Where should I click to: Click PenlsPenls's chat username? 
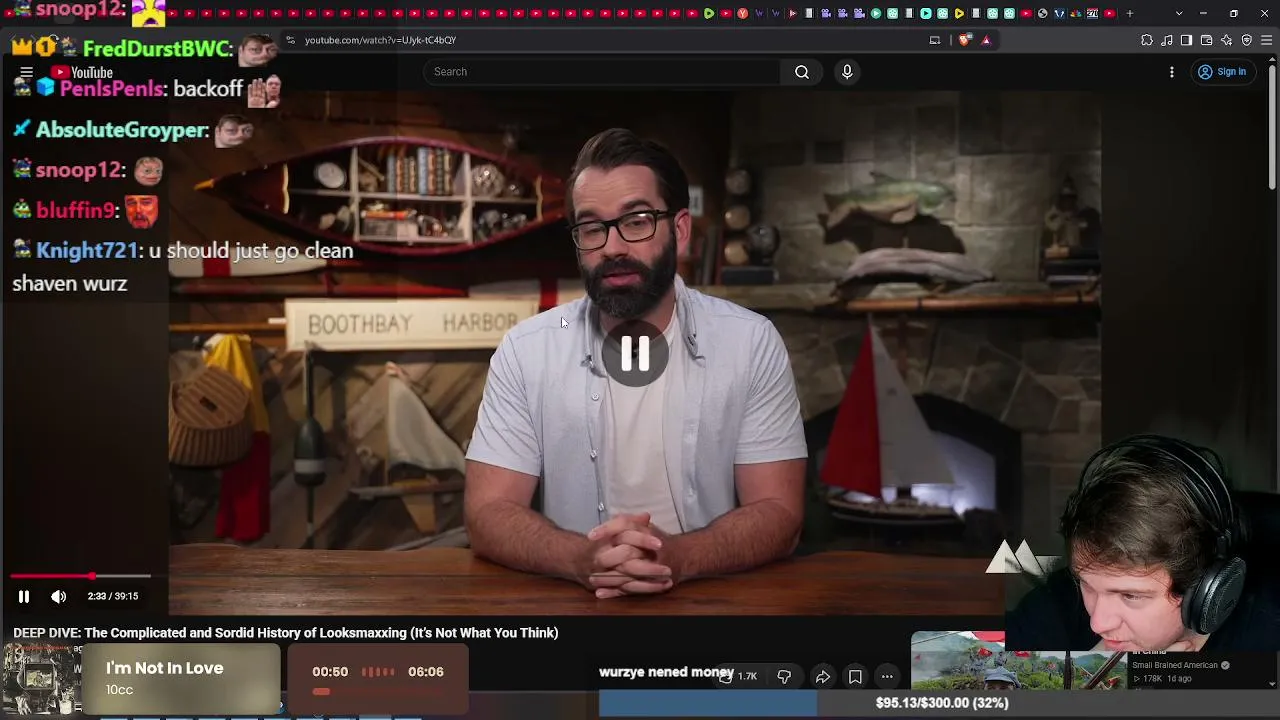pos(112,89)
